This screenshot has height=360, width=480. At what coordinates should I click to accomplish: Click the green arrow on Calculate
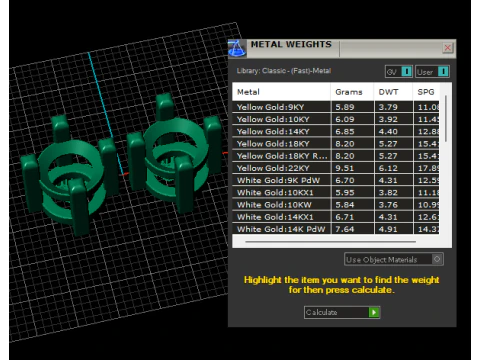tap(374, 312)
